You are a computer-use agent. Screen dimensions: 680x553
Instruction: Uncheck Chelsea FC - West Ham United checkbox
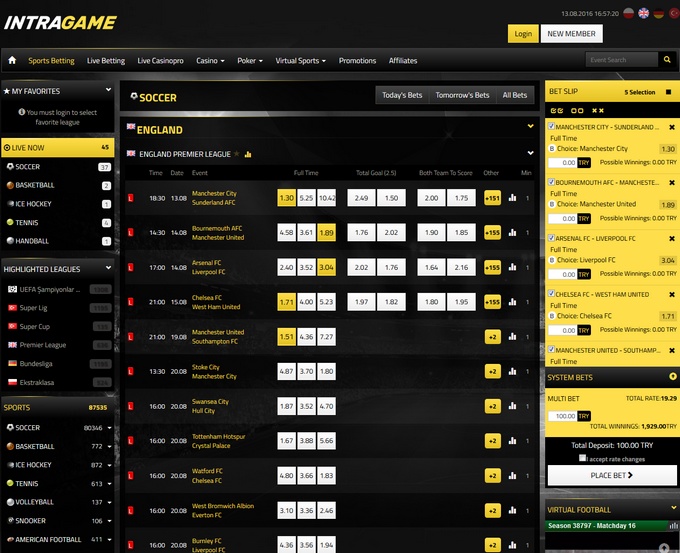551,294
